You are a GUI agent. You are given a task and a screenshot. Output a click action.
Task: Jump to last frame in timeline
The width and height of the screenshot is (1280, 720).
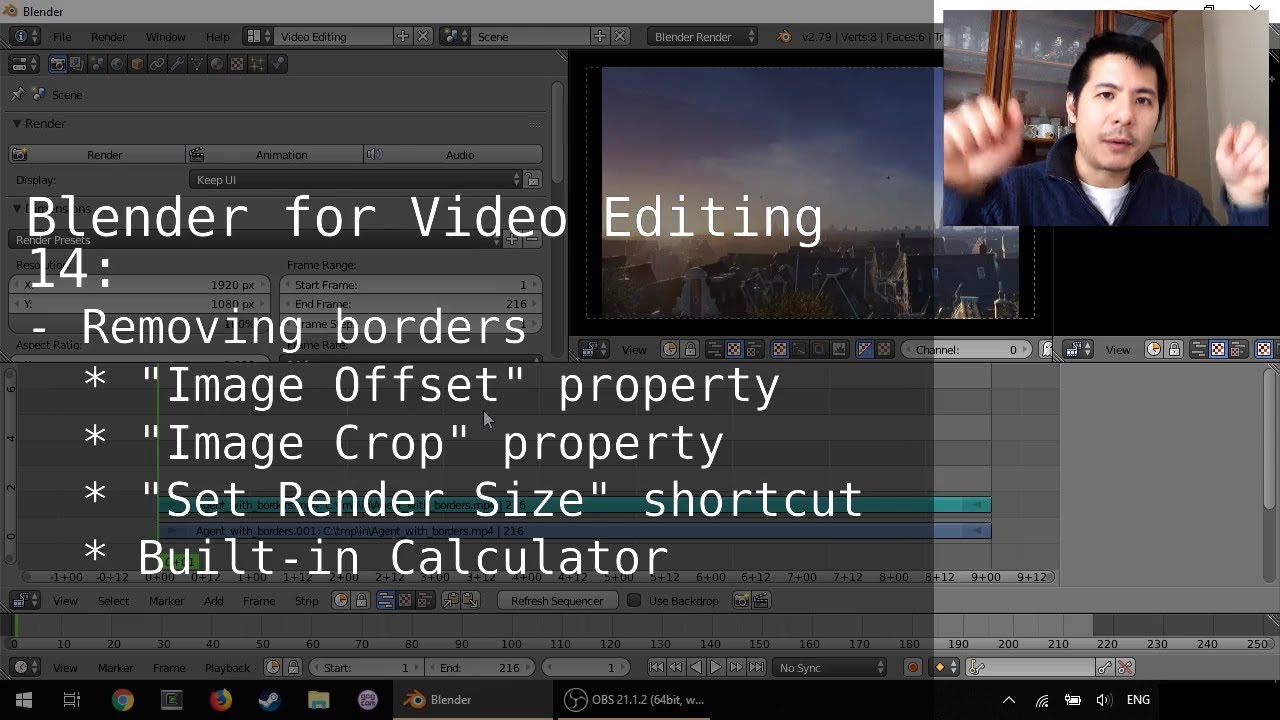(756, 667)
